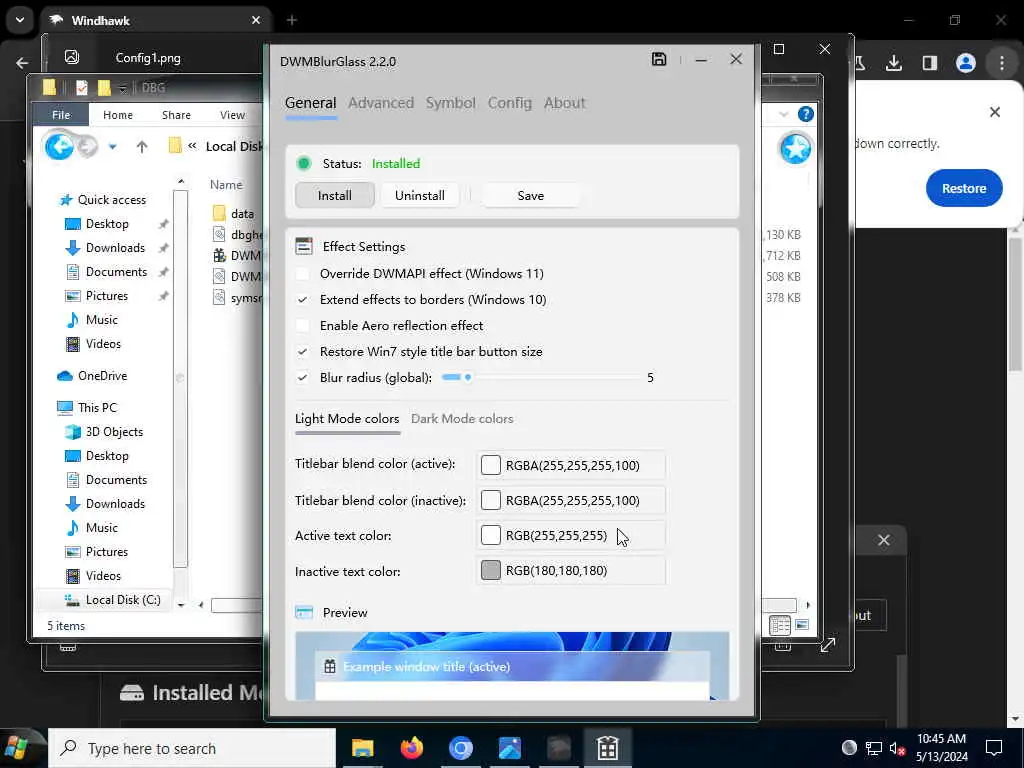
Task: Open File menu in File Explorer
Action: (61, 115)
